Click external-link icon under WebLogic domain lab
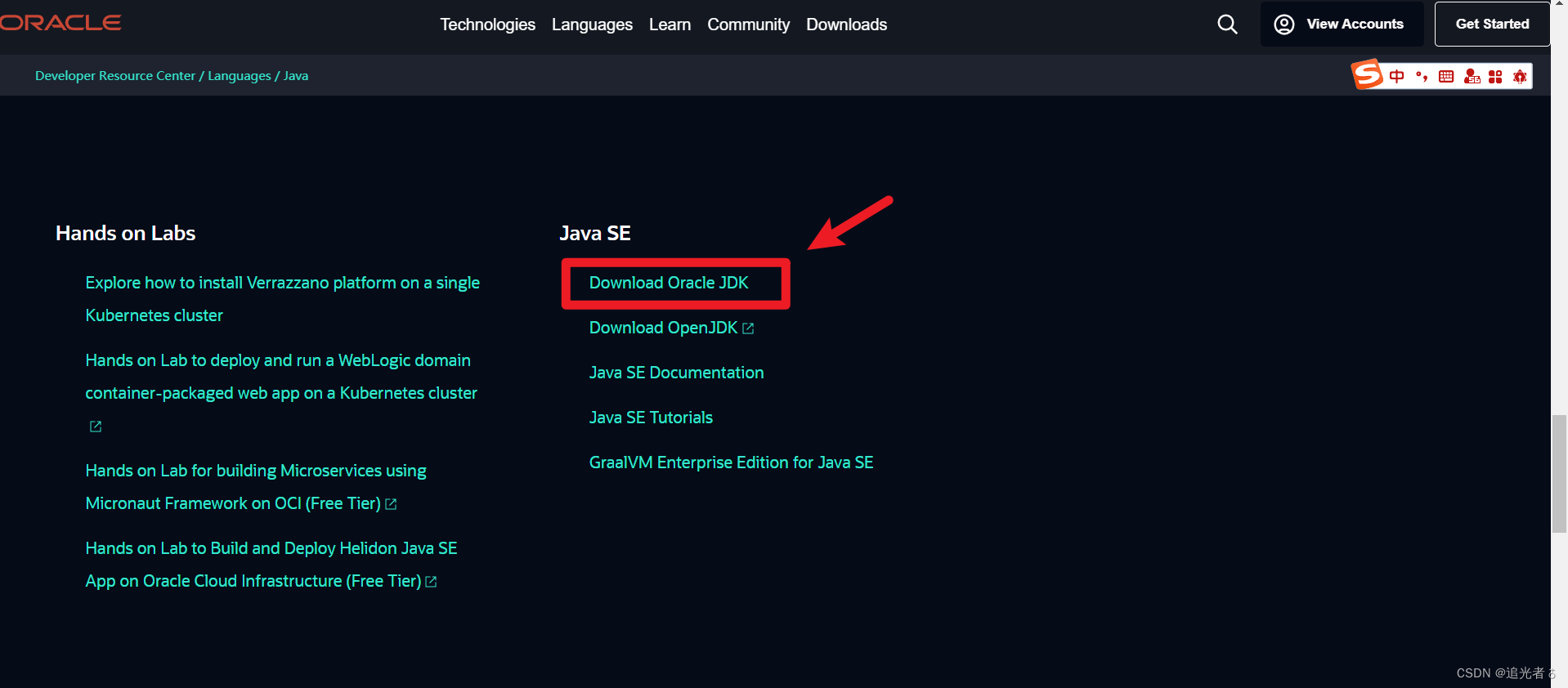Viewport: 1568px width, 688px height. [x=96, y=427]
